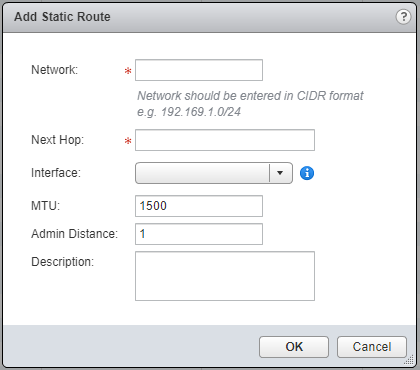This screenshot has height=370, width=420.
Task: Click into the Next Hop field
Action: tap(225, 140)
